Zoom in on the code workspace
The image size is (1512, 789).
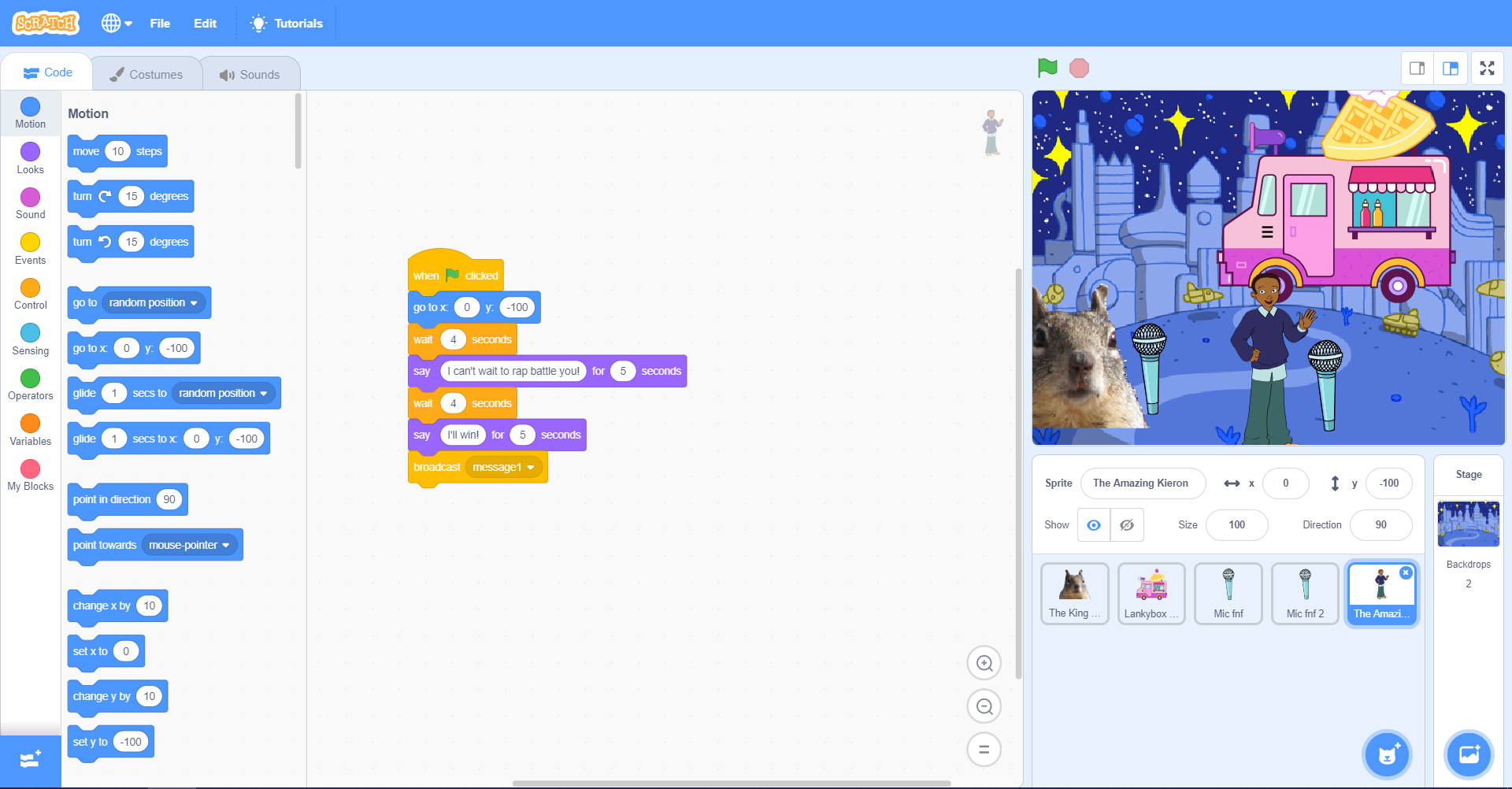point(984,663)
